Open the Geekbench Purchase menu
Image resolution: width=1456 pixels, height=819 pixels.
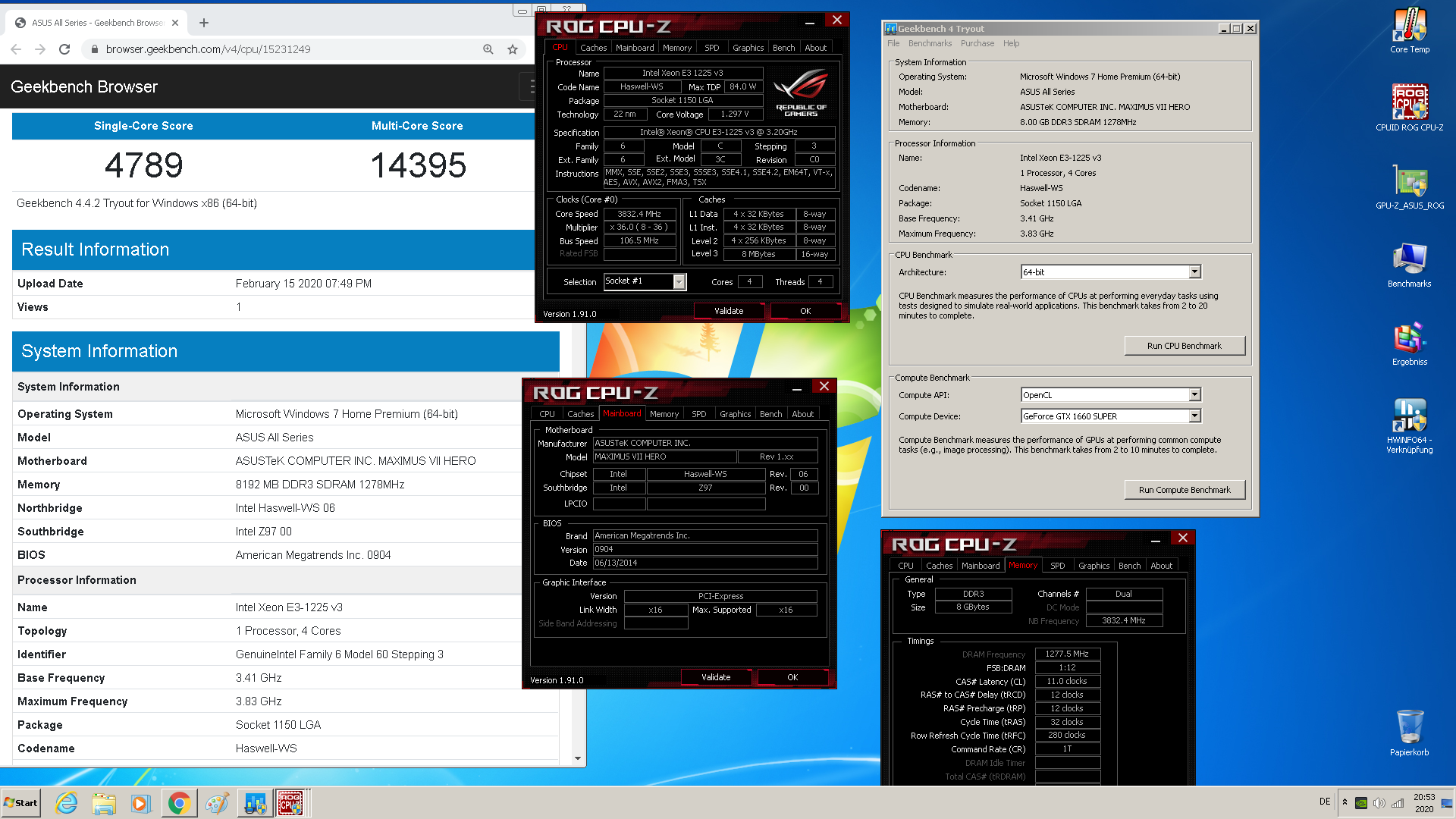tap(977, 43)
